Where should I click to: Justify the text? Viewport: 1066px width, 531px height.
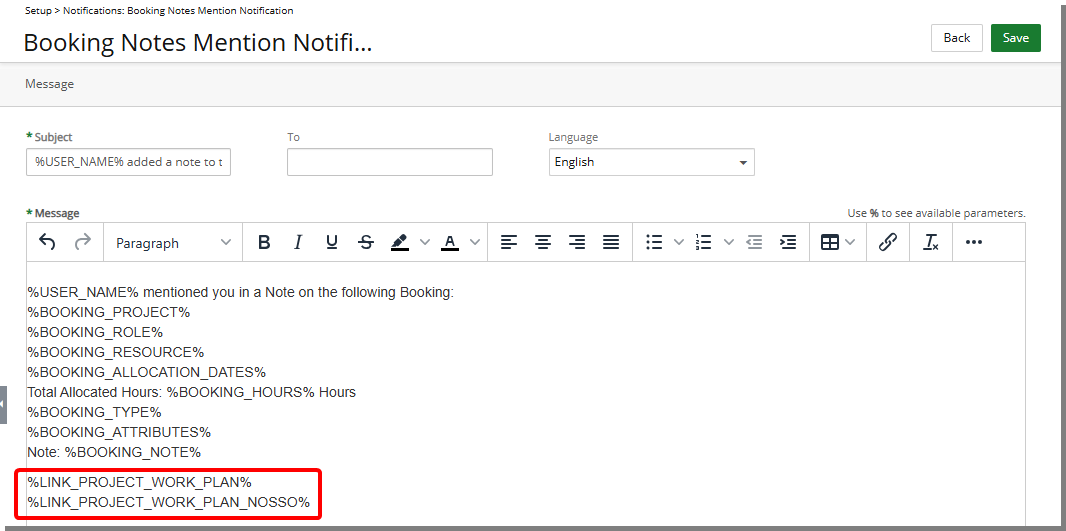tap(611, 242)
